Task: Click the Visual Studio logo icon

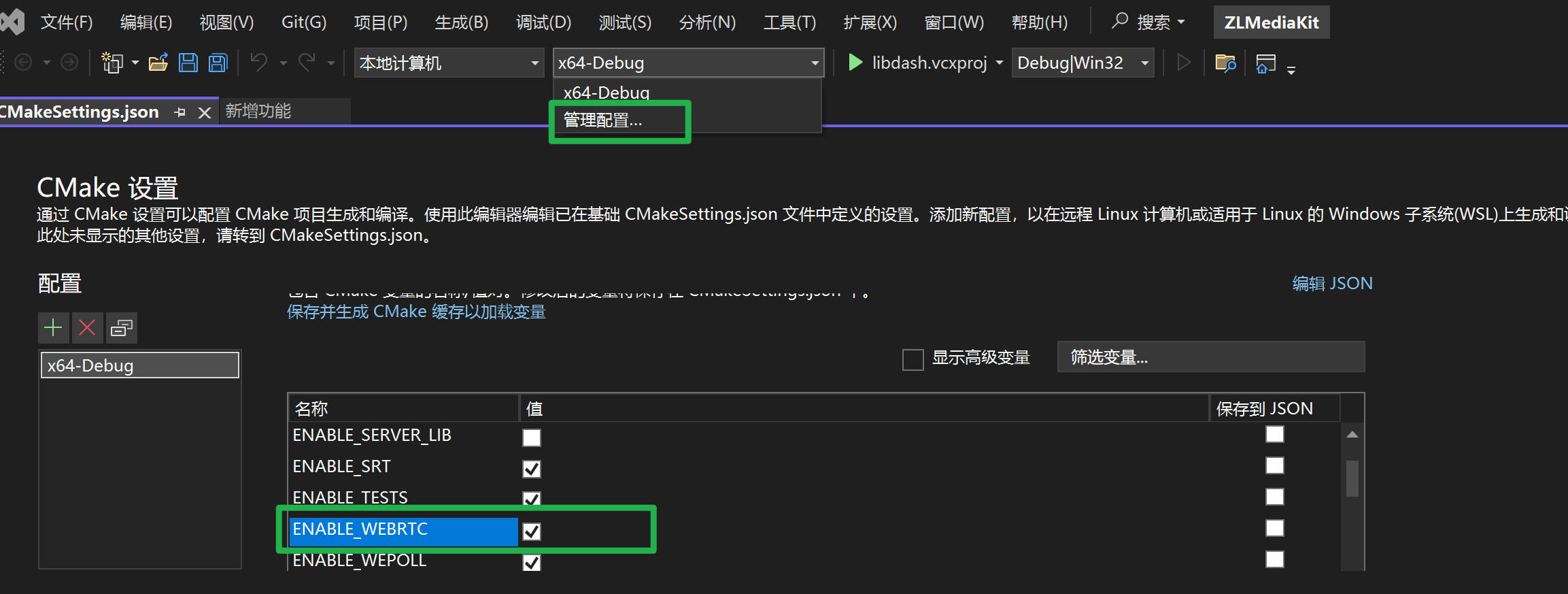Action: click(12, 22)
